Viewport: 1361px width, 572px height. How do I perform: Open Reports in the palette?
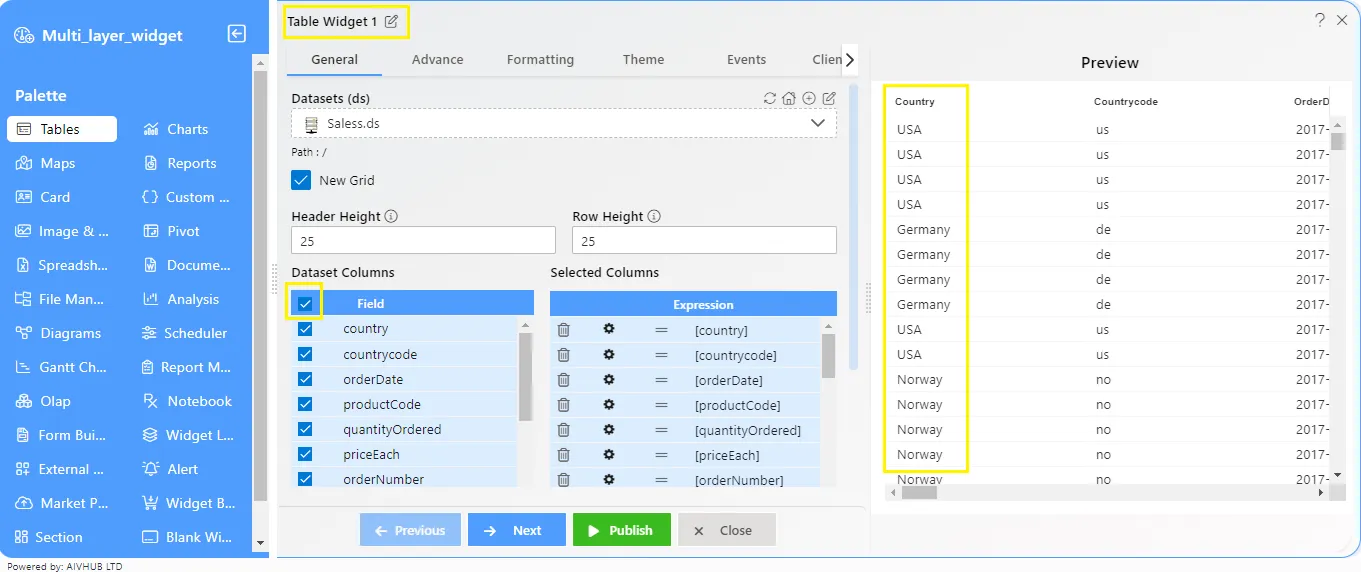point(180,163)
